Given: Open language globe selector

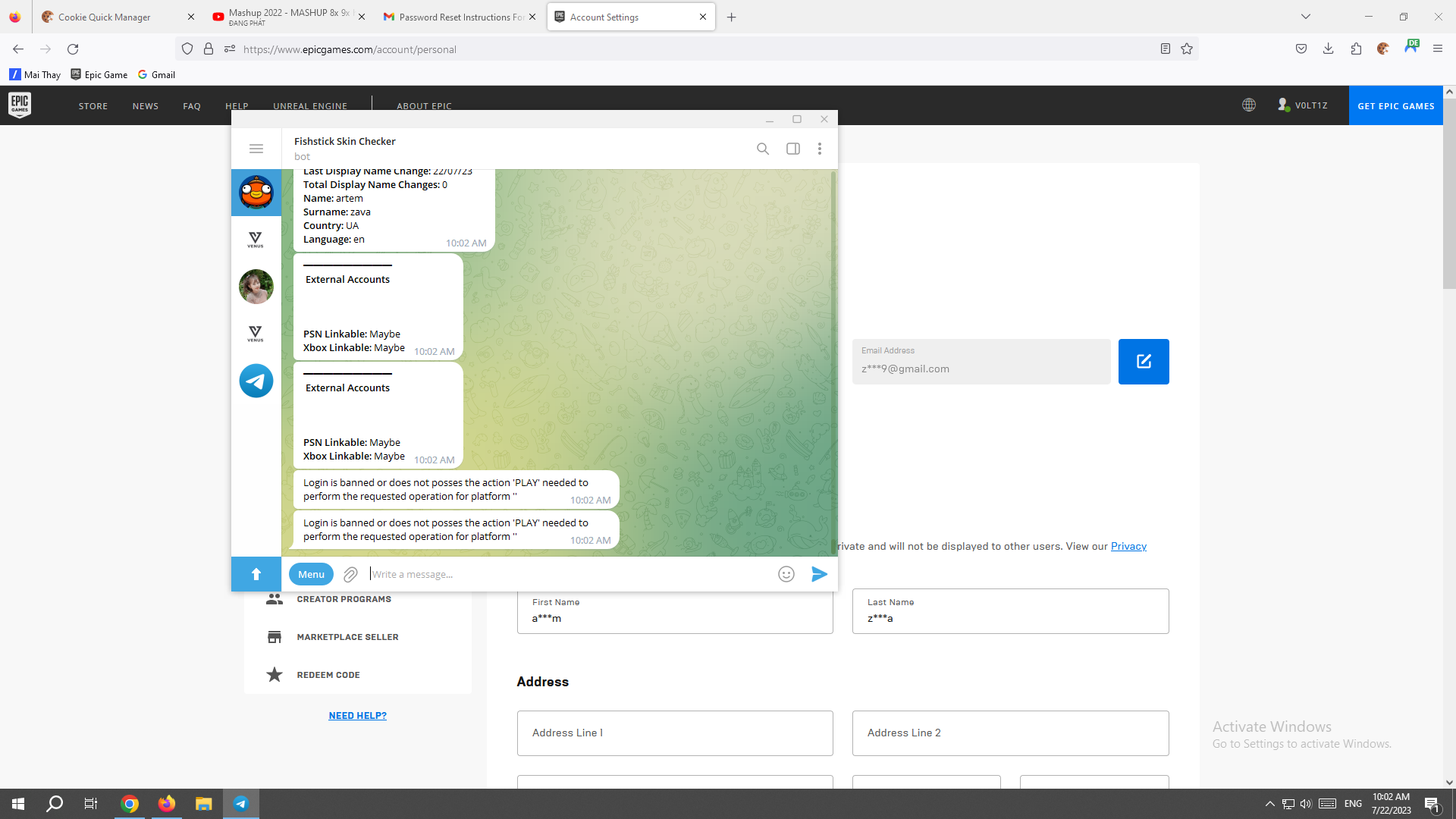Looking at the screenshot, I should point(1249,105).
